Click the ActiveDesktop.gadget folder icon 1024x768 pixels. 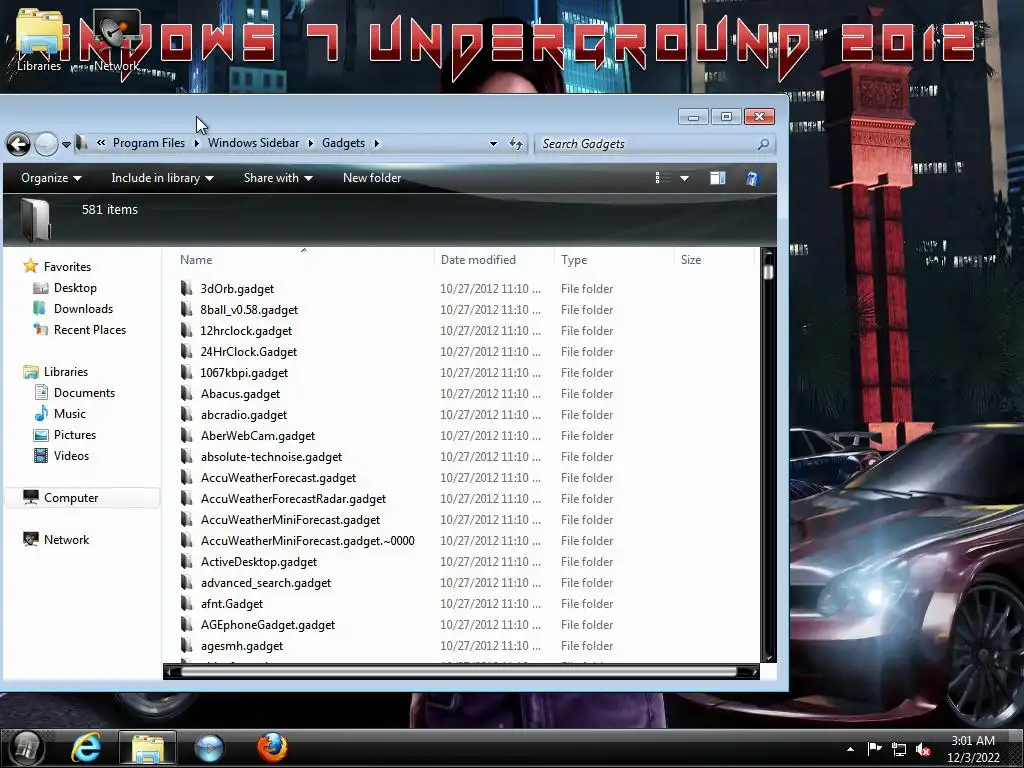click(x=187, y=561)
